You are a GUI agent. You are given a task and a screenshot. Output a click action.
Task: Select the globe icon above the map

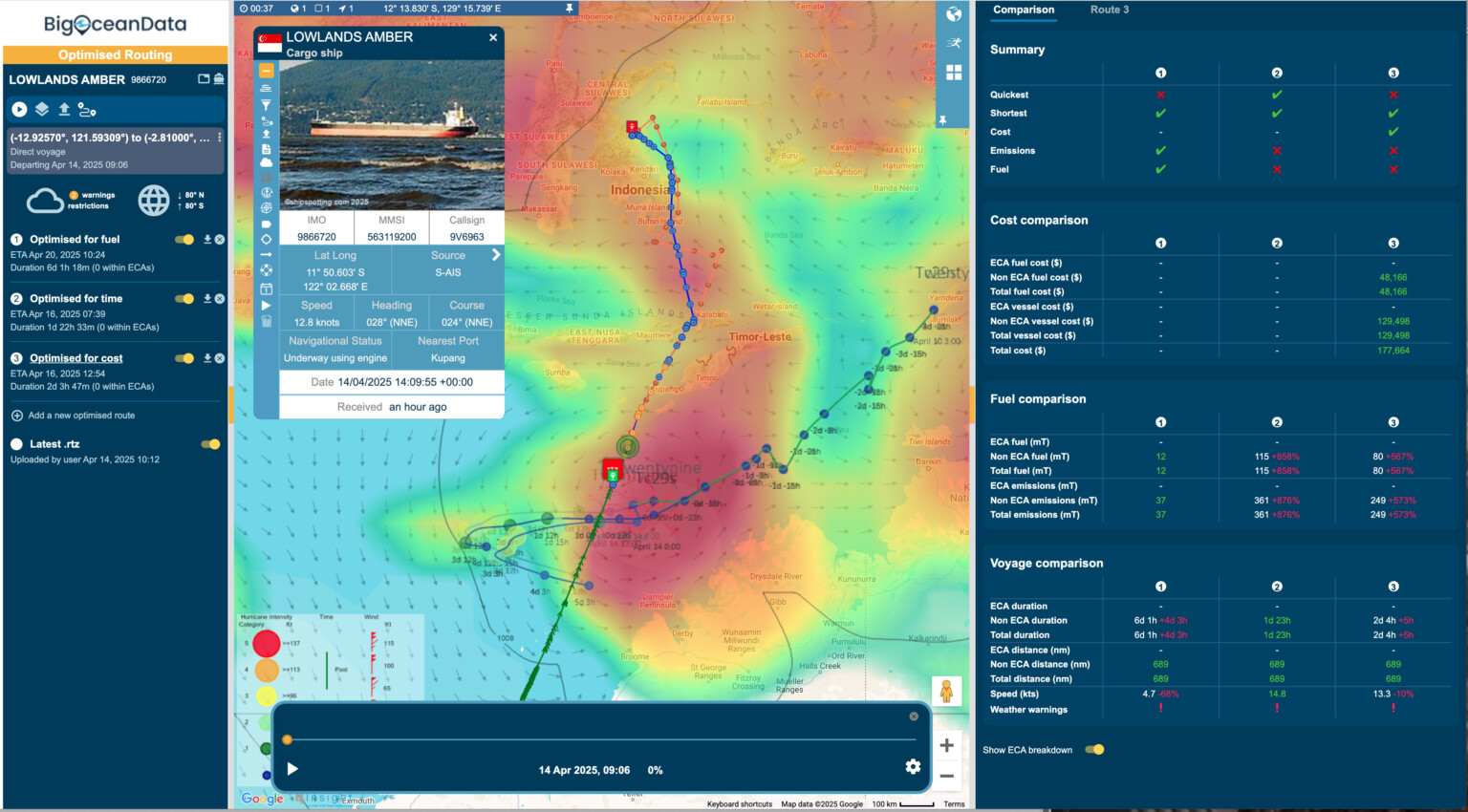pos(953,14)
